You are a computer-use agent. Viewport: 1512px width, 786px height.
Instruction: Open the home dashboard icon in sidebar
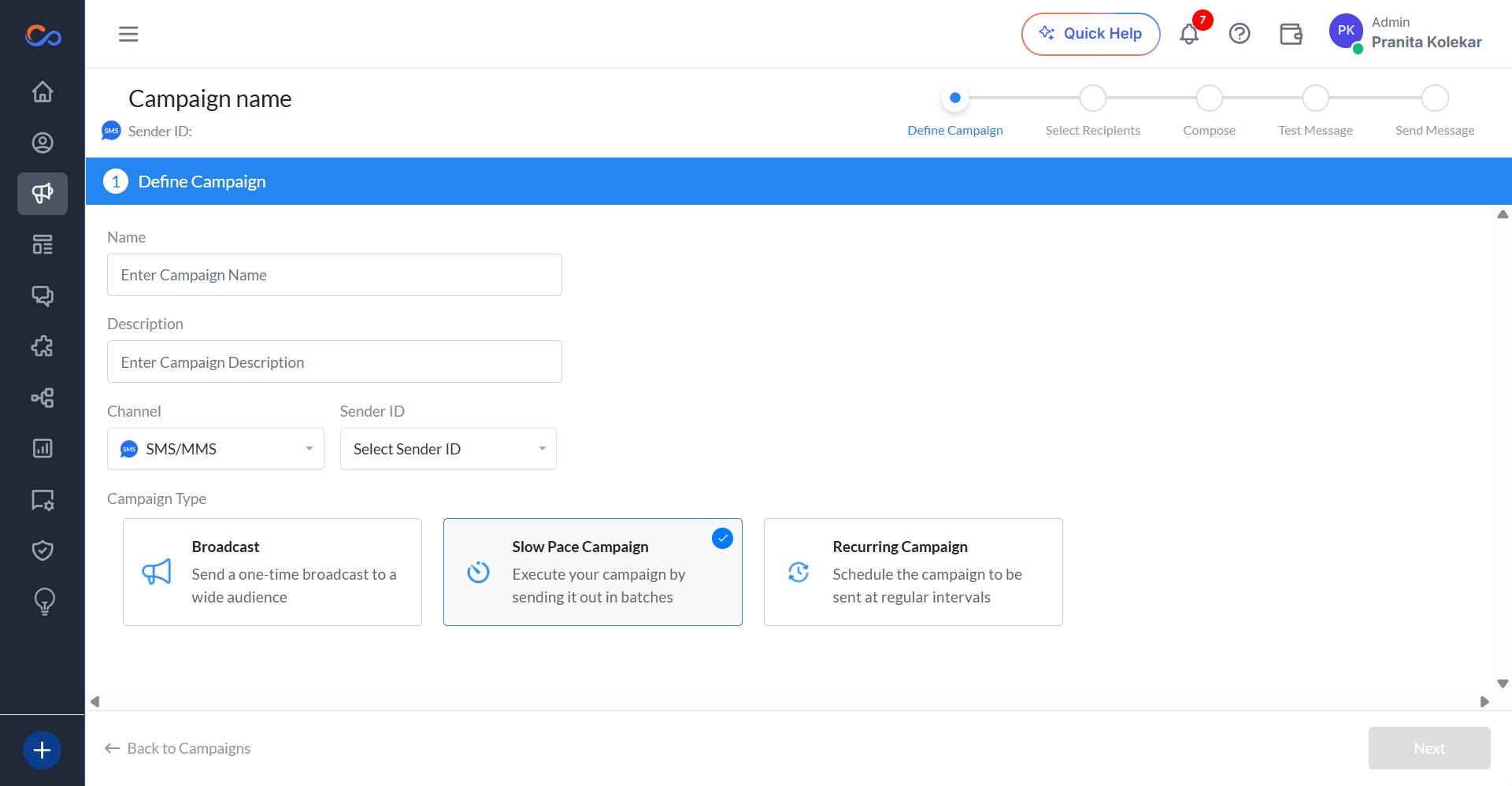(43, 92)
